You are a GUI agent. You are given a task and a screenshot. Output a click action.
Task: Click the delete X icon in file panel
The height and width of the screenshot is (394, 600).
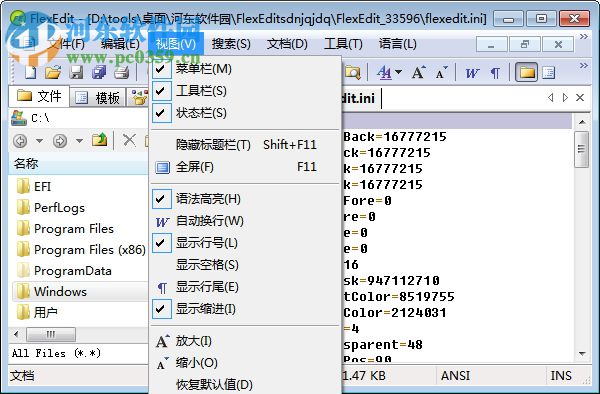point(129,140)
